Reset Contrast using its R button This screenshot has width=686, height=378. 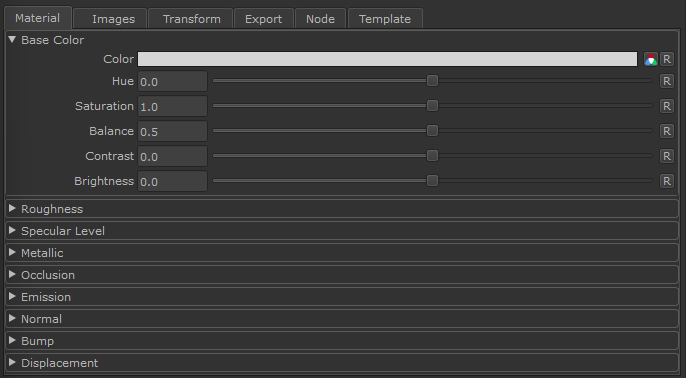[x=667, y=156]
